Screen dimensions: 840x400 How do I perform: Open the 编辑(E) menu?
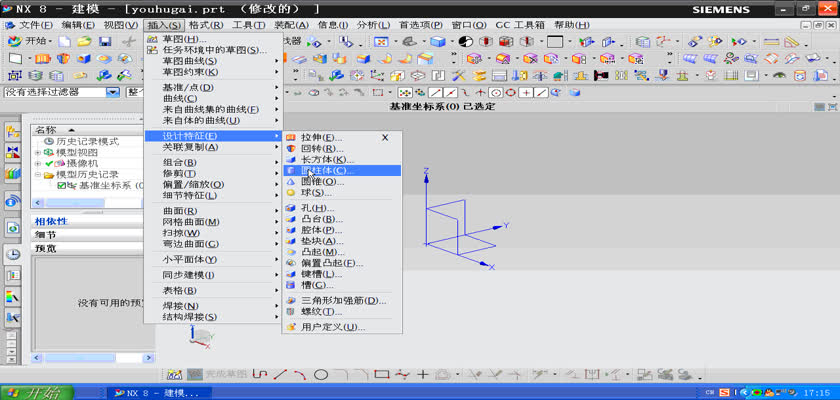pos(78,25)
